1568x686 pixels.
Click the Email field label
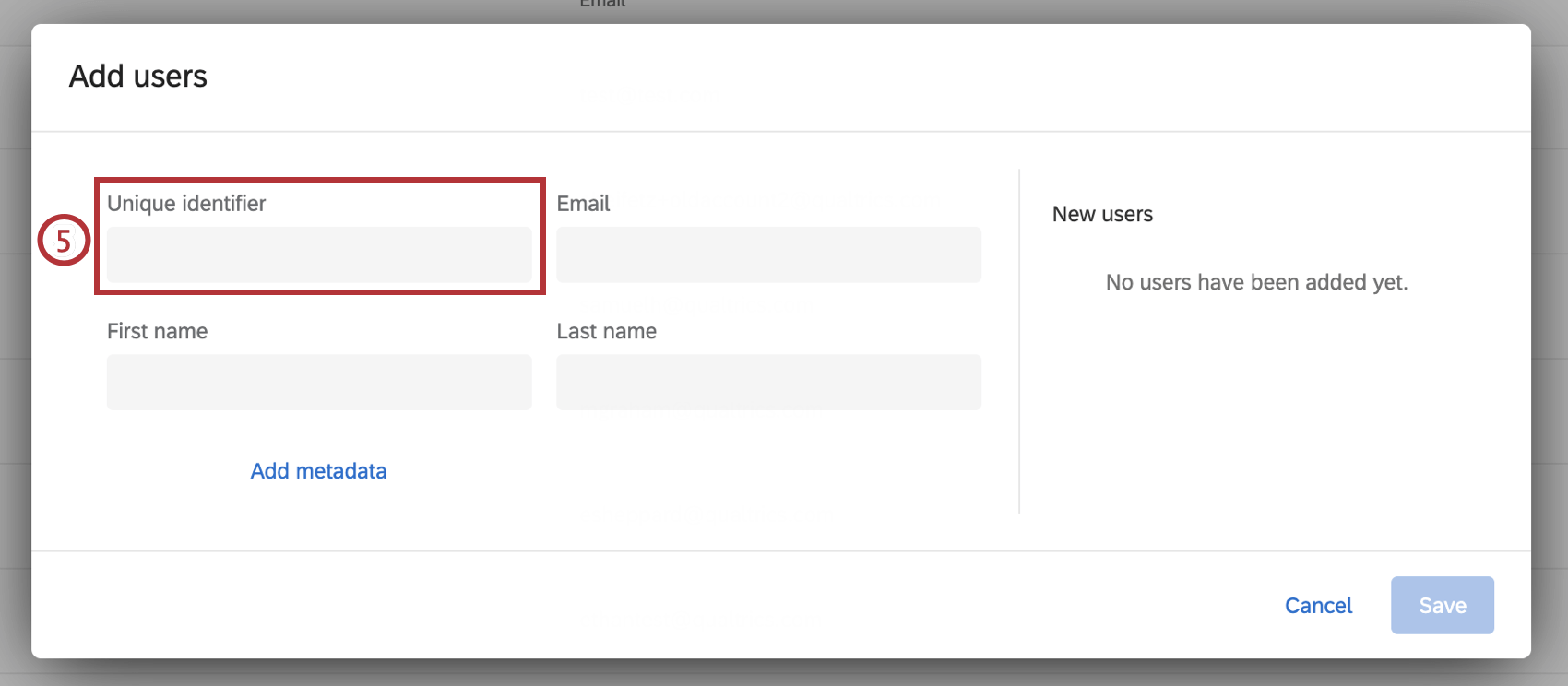coord(583,204)
